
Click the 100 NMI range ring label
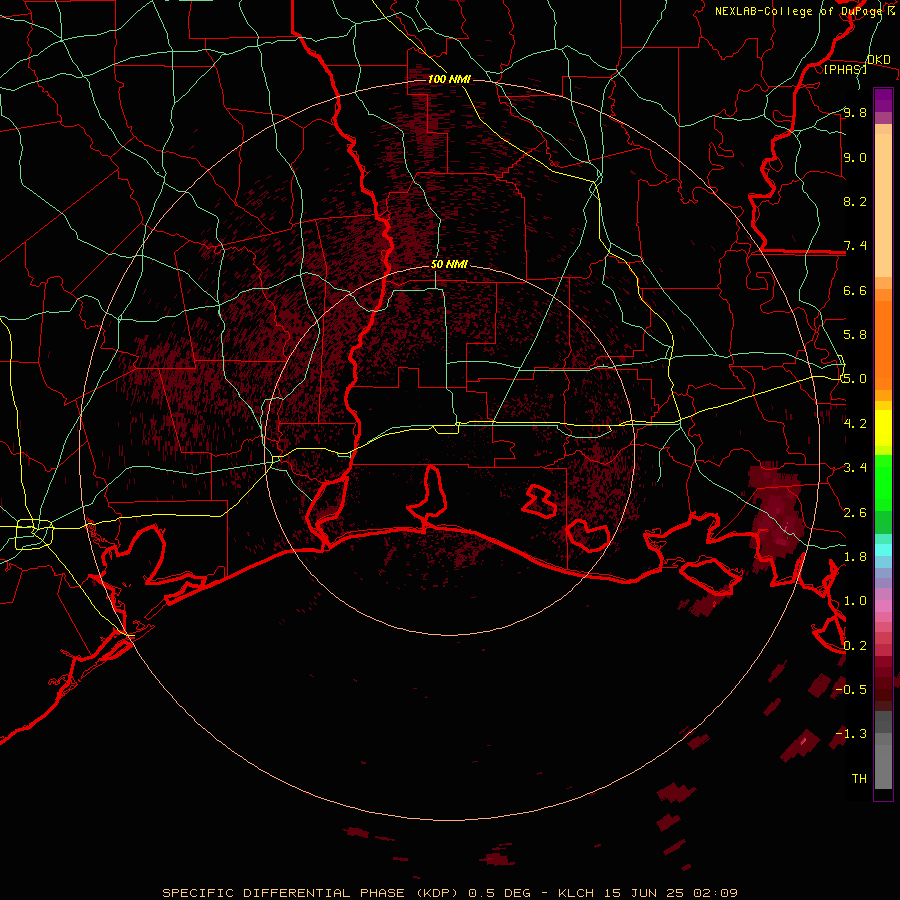pyautogui.click(x=449, y=79)
